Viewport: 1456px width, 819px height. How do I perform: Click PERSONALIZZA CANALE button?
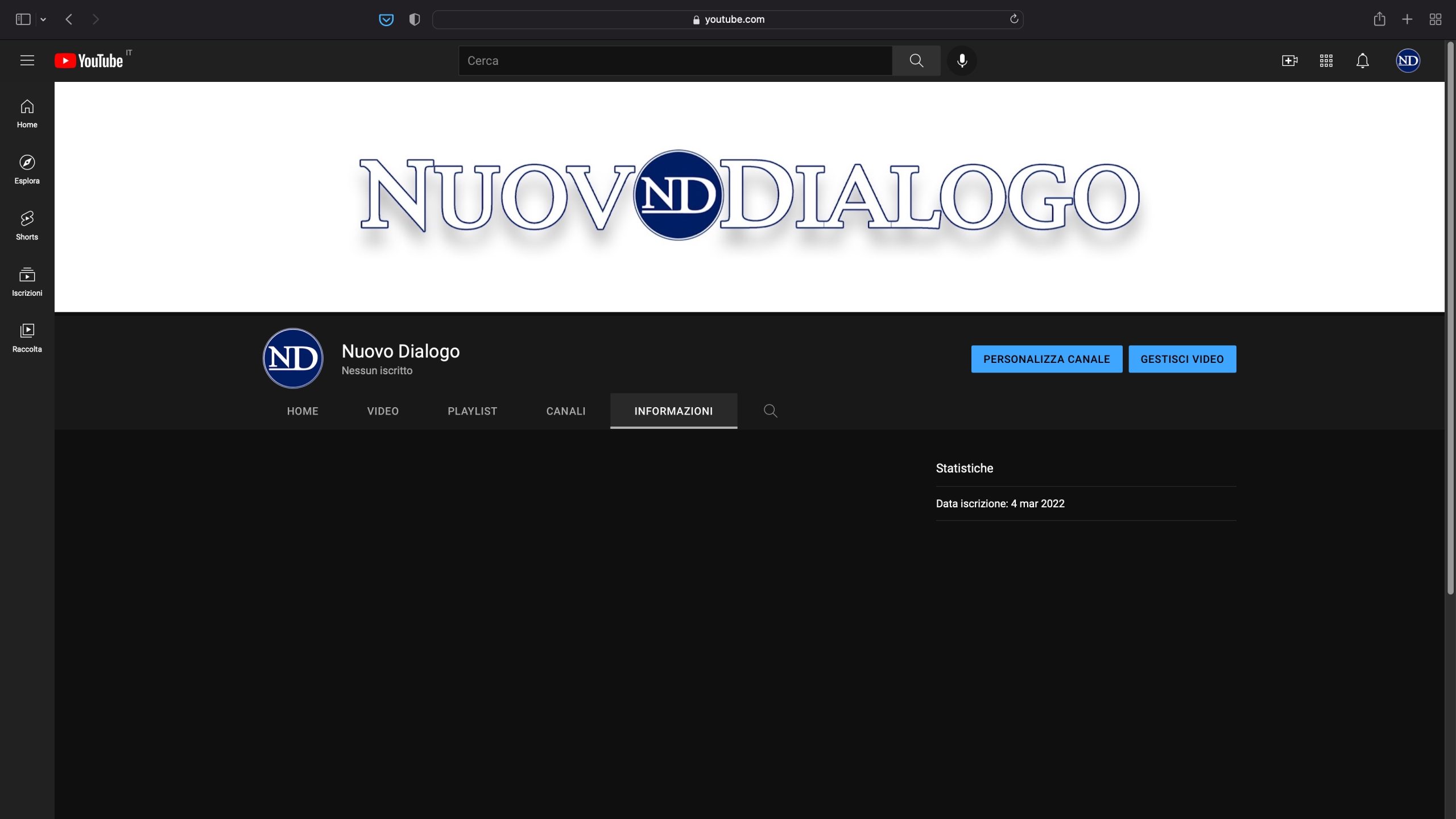pos(1046,359)
